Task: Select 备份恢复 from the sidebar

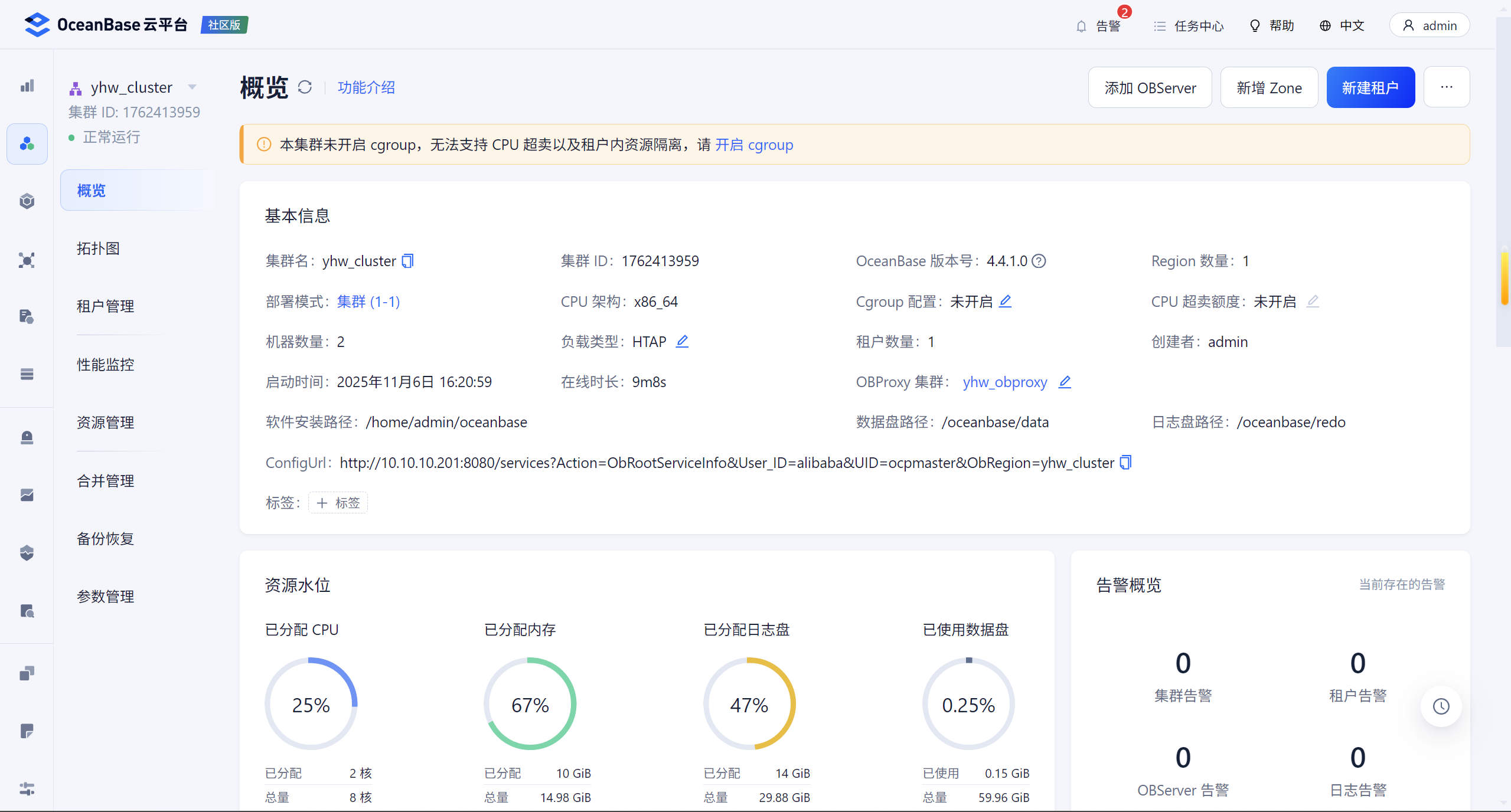Action: 106,538
